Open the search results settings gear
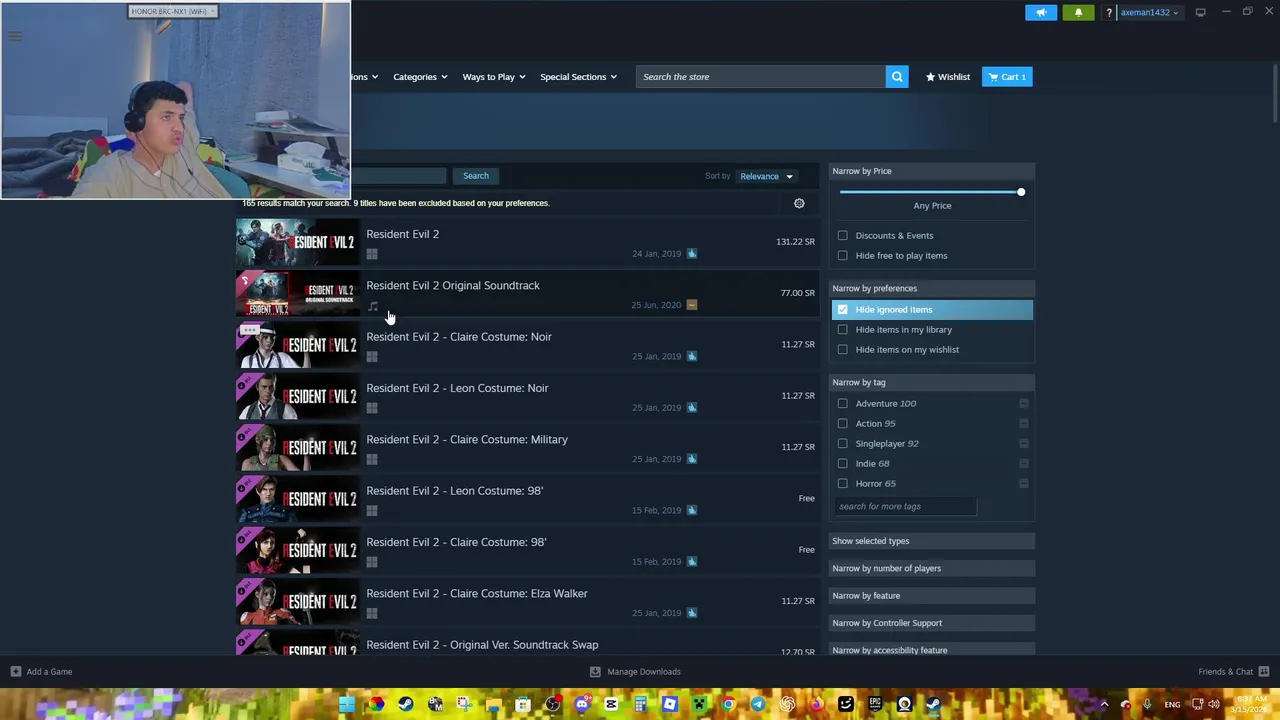Image resolution: width=1280 pixels, height=720 pixels. (799, 203)
